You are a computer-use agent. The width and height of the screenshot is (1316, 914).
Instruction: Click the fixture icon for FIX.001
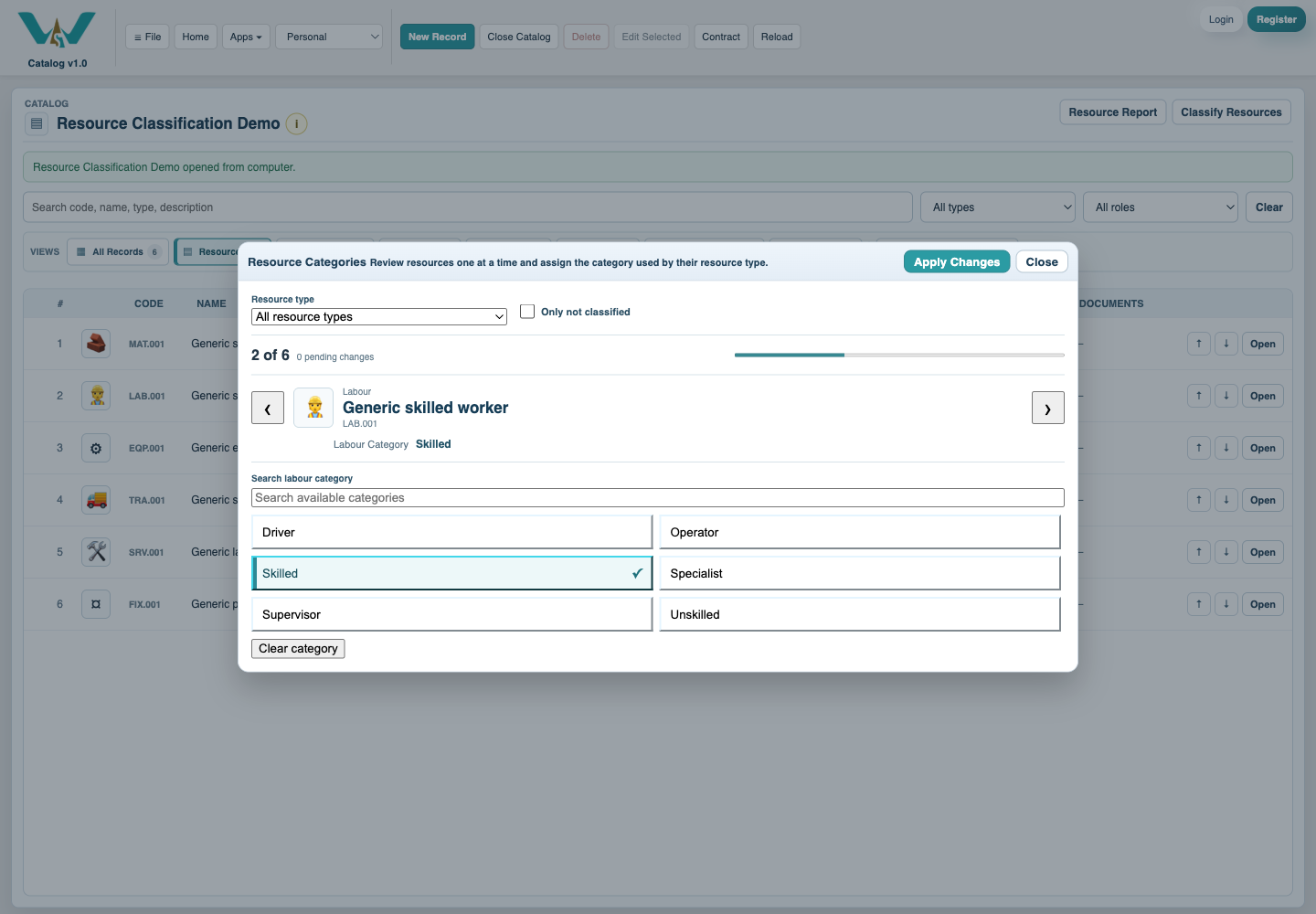(96, 604)
